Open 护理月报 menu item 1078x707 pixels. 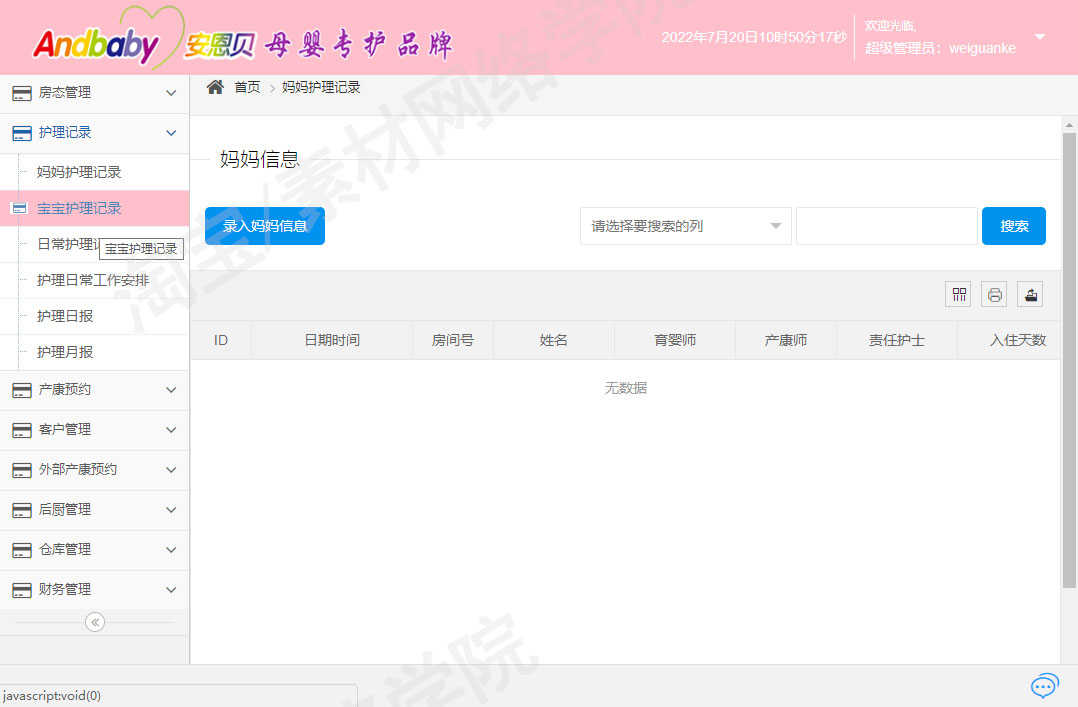(65, 352)
